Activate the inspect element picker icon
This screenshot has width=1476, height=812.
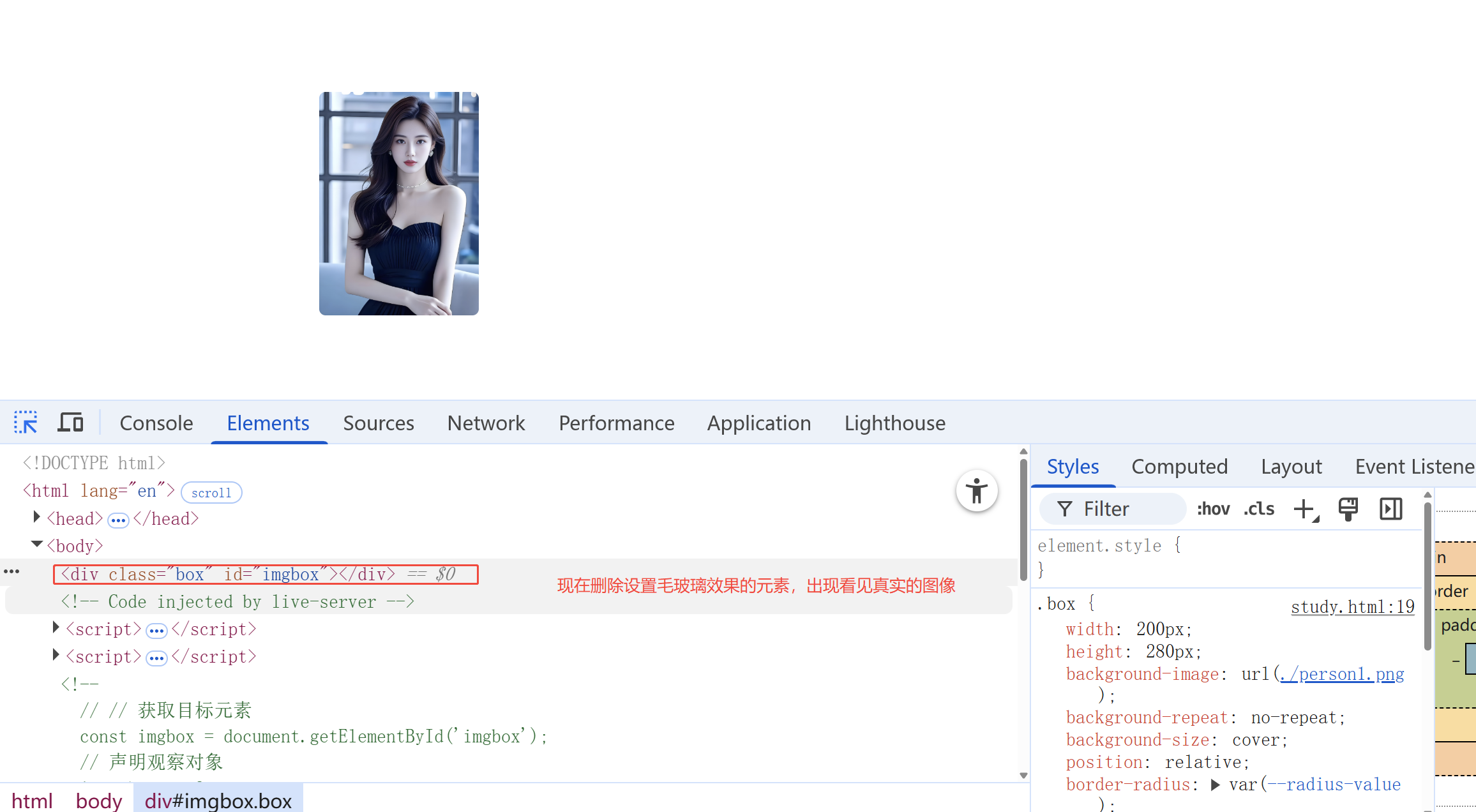point(26,423)
